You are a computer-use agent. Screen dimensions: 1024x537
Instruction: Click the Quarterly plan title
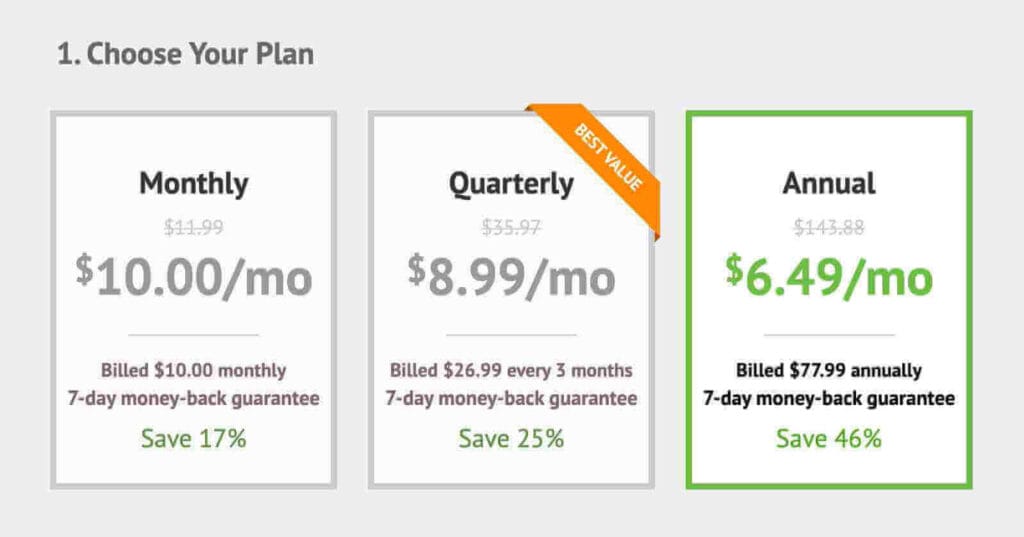click(511, 184)
